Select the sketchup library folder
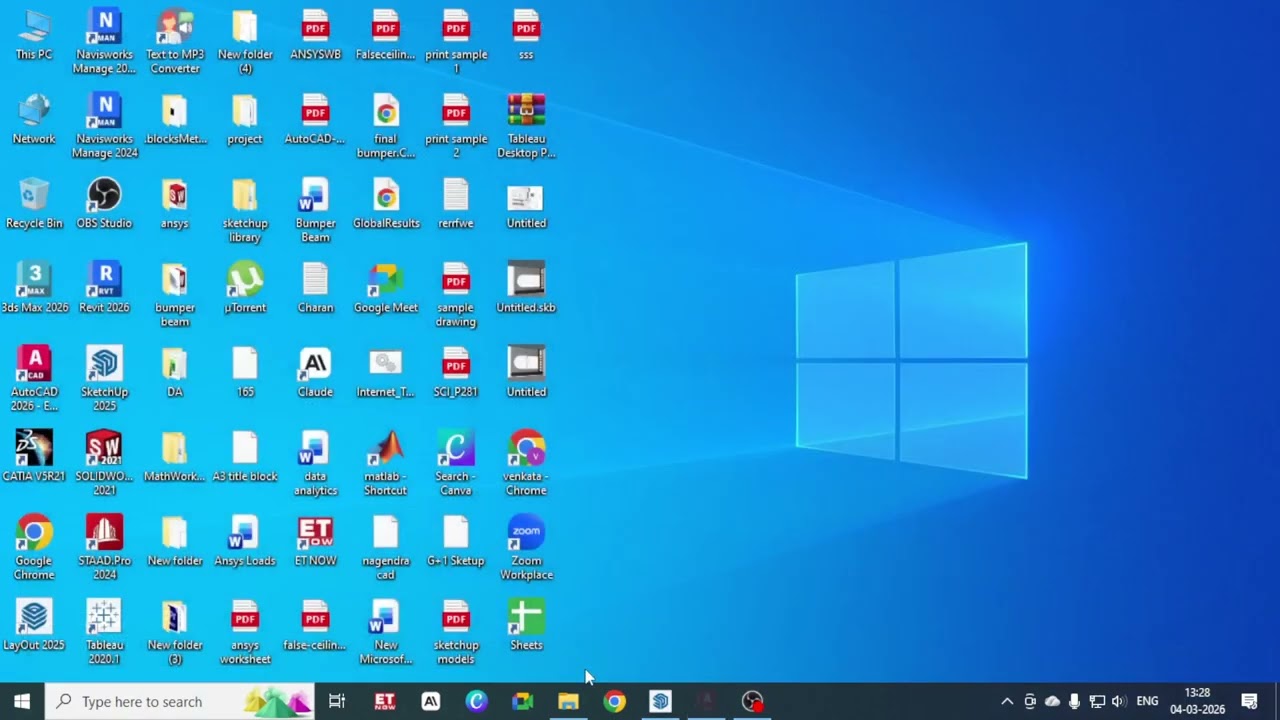This screenshot has width=1280, height=720. pyautogui.click(x=245, y=210)
